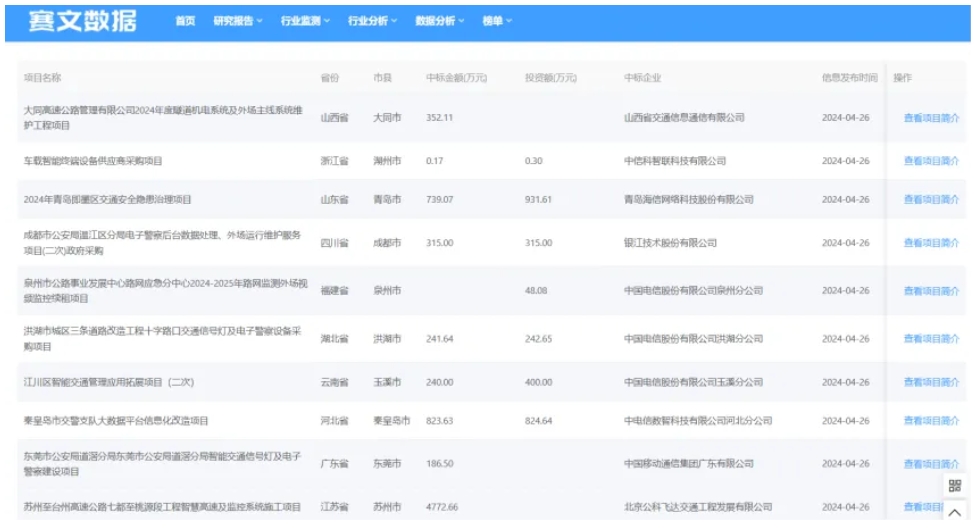Viewport: 975px width, 529px height.
Task: Click city cell 秦皇岛市
Action: [392, 421]
